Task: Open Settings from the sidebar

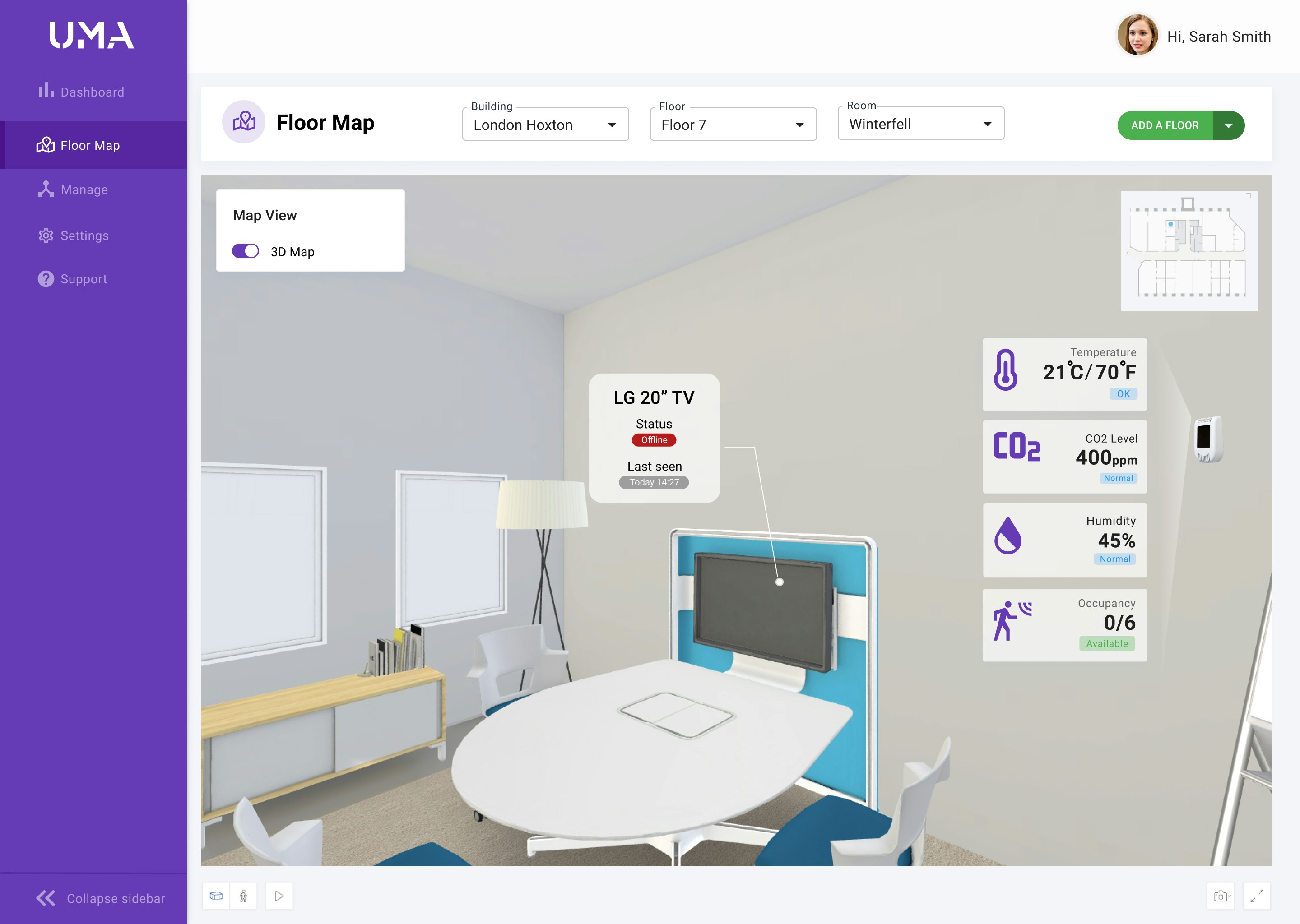Action: (84, 236)
